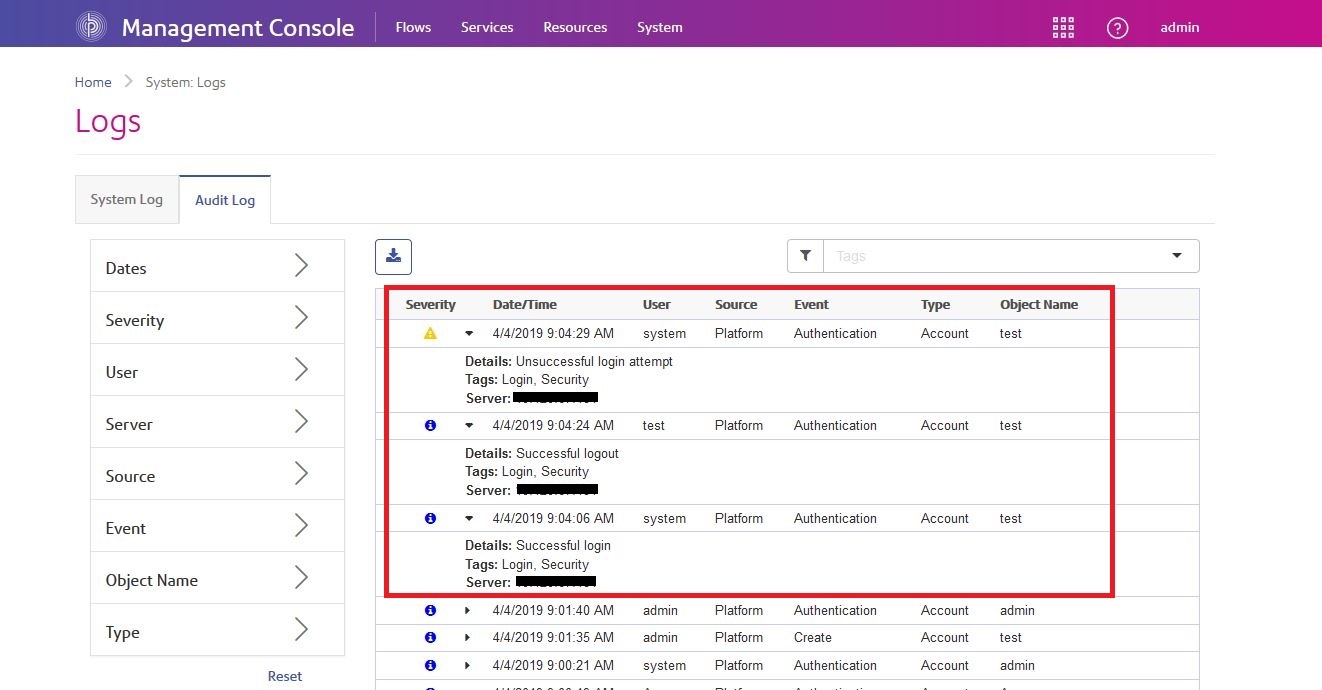Collapse the 9:04:24 AM log entry details
1322x690 pixels.
tap(467, 425)
